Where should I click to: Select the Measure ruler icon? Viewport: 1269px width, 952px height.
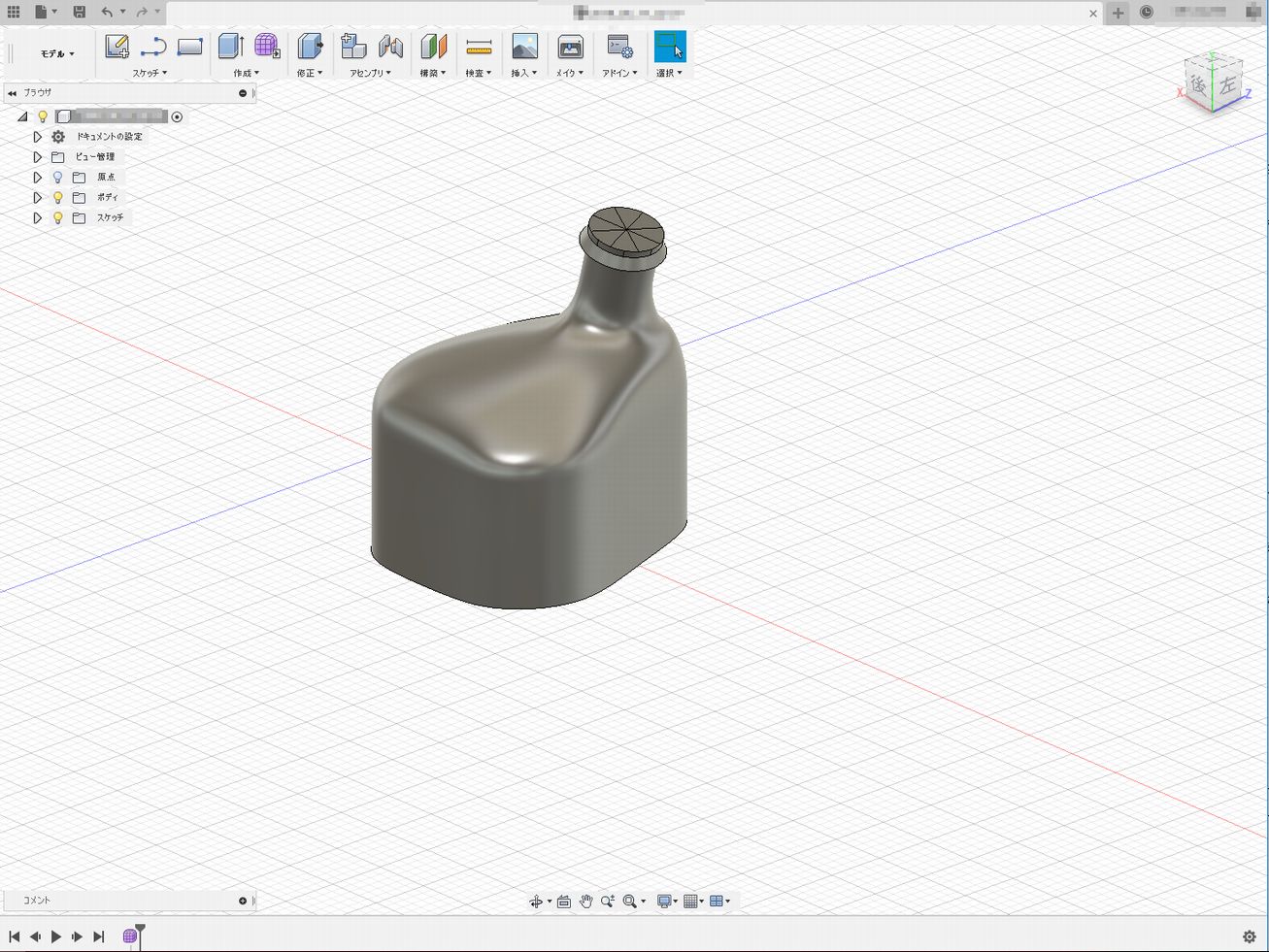(479, 47)
